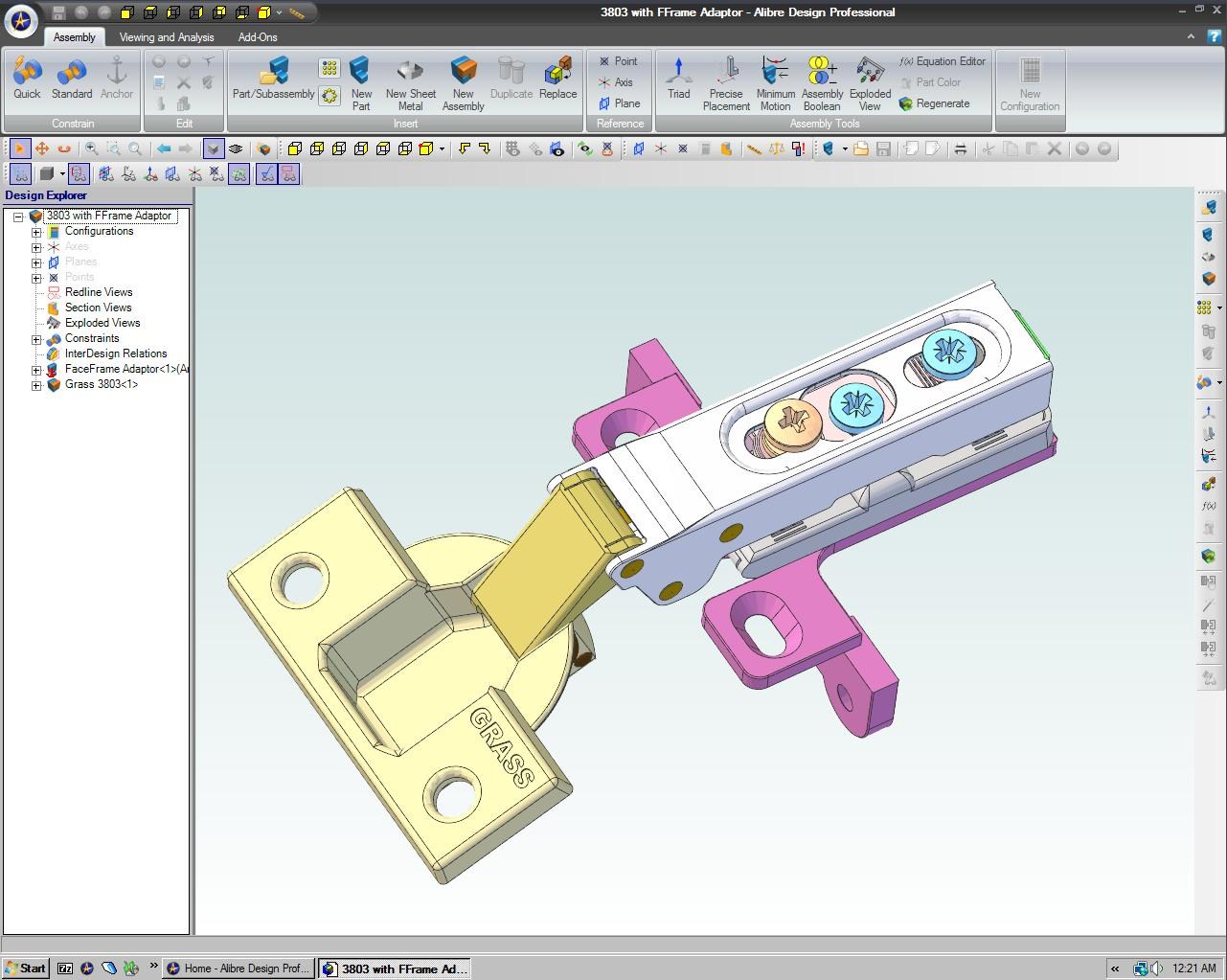Create a New Sheet Metal part

(x=410, y=83)
